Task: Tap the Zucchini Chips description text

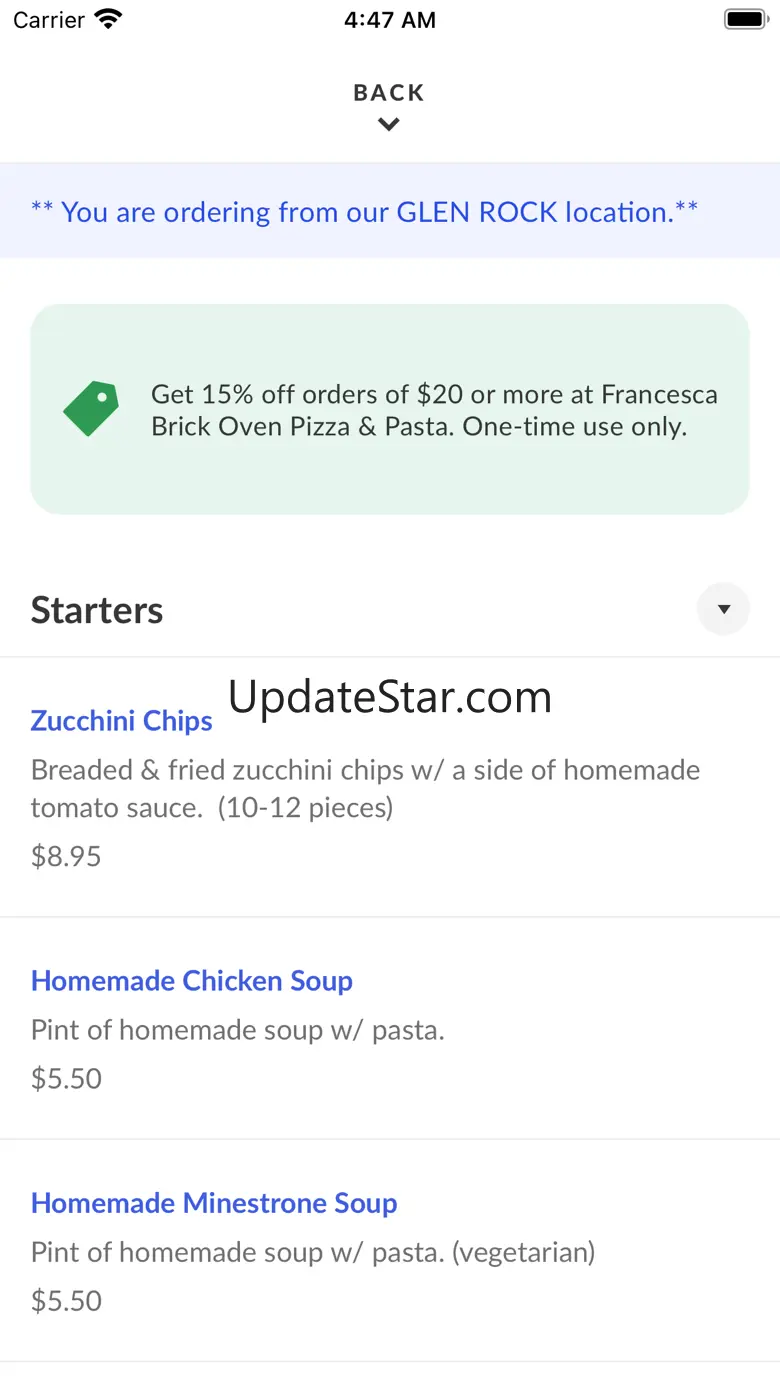Action: pyautogui.click(x=365, y=788)
